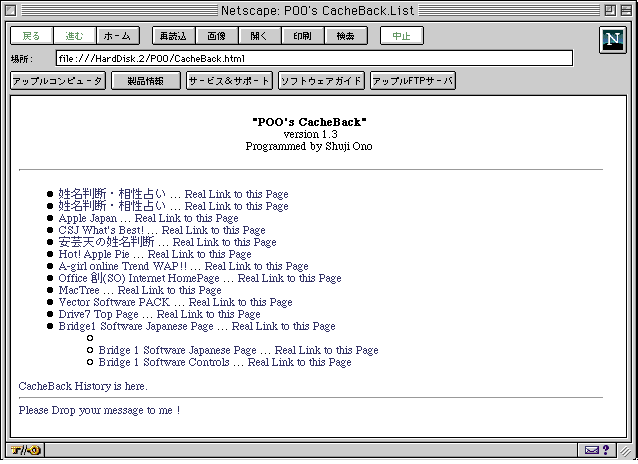The width and height of the screenshot is (638, 464).
Task: Click Real Link to this Page beside Apple Japan
Action: click(x=186, y=218)
